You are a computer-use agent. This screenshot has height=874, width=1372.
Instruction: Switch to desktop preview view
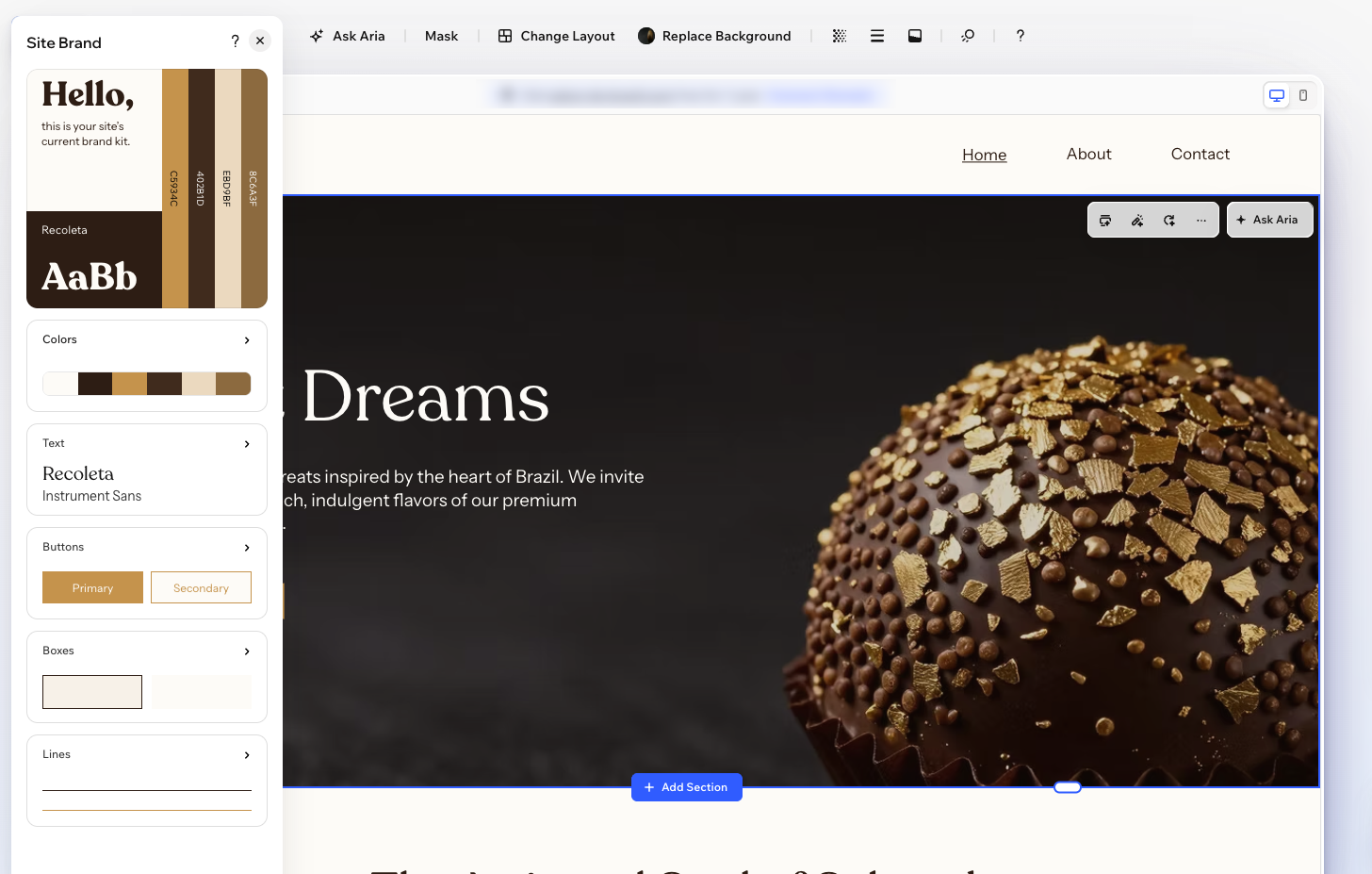(1277, 95)
